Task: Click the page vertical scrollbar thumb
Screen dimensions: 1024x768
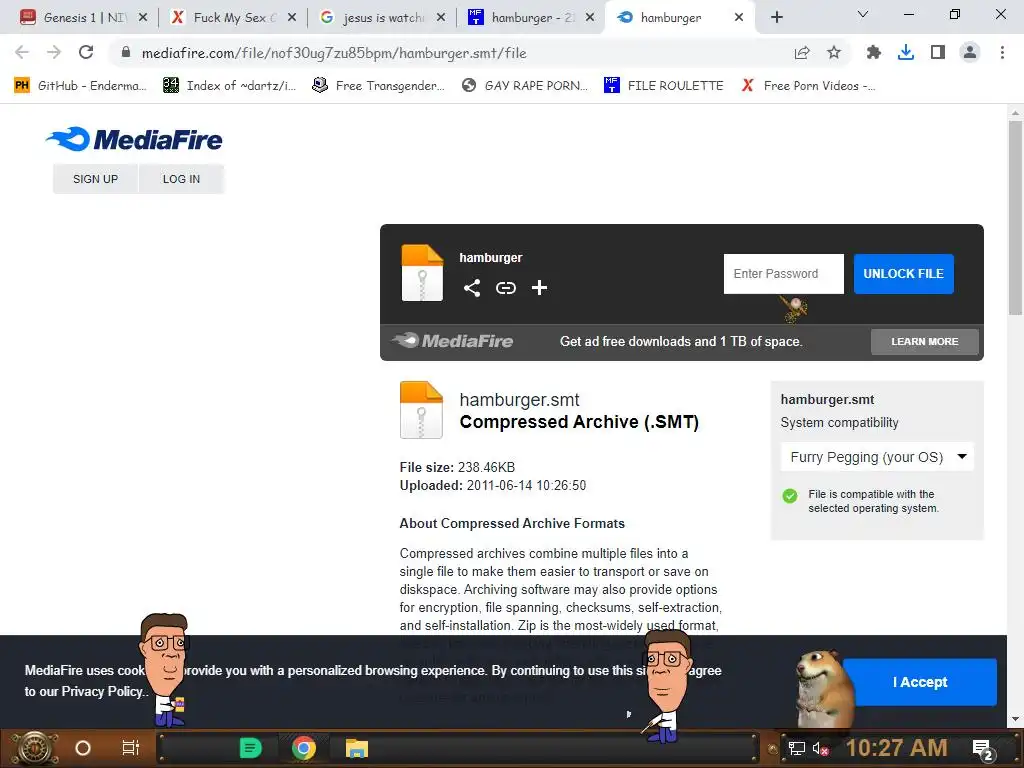Action: [x=1015, y=219]
